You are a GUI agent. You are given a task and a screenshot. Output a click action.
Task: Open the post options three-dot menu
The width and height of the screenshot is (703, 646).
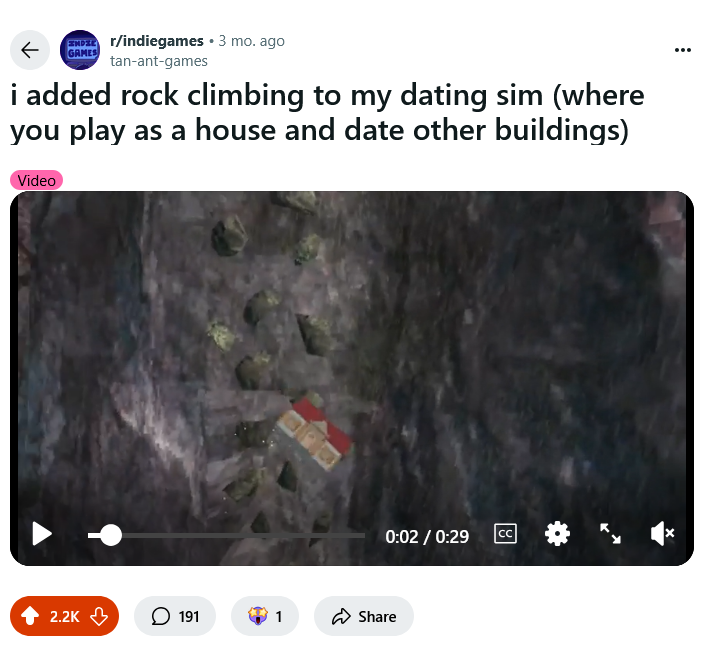pyautogui.click(x=682, y=50)
